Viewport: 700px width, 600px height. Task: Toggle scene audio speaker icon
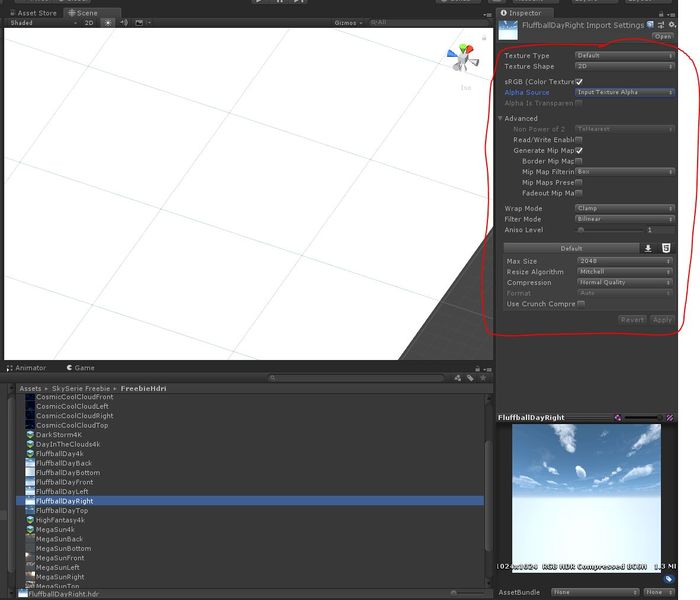pos(124,22)
